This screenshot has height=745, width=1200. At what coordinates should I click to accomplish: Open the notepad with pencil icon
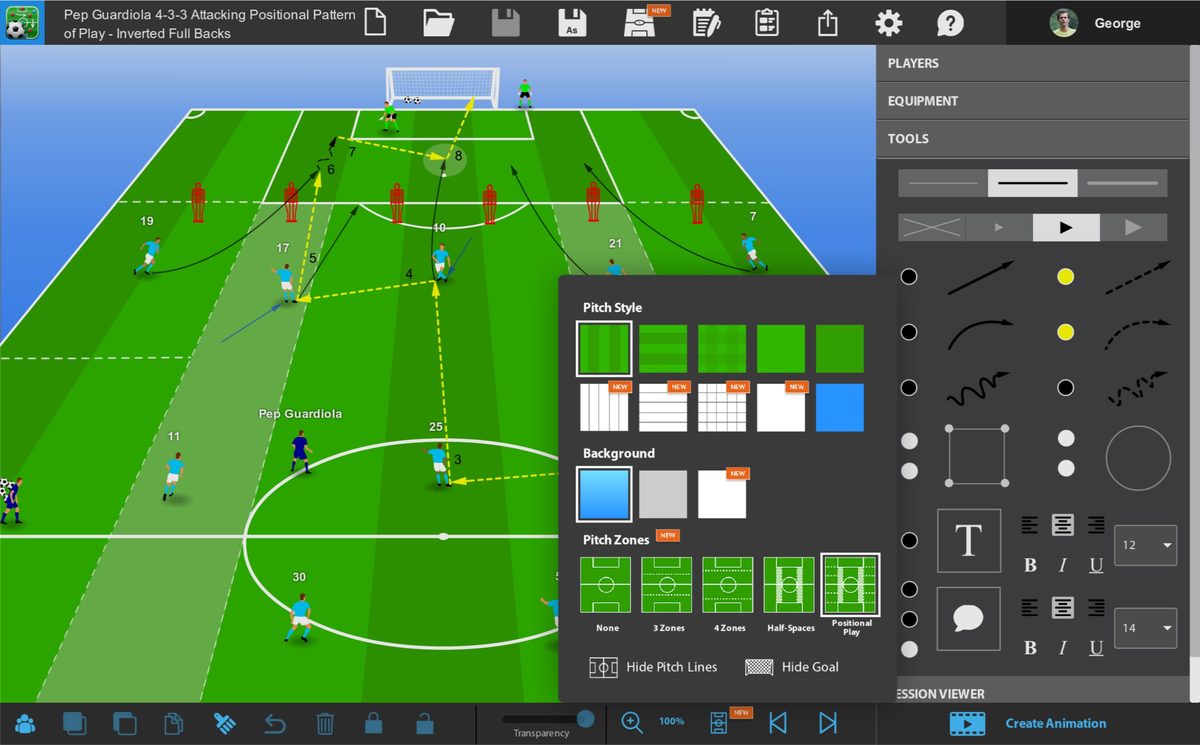[x=706, y=22]
